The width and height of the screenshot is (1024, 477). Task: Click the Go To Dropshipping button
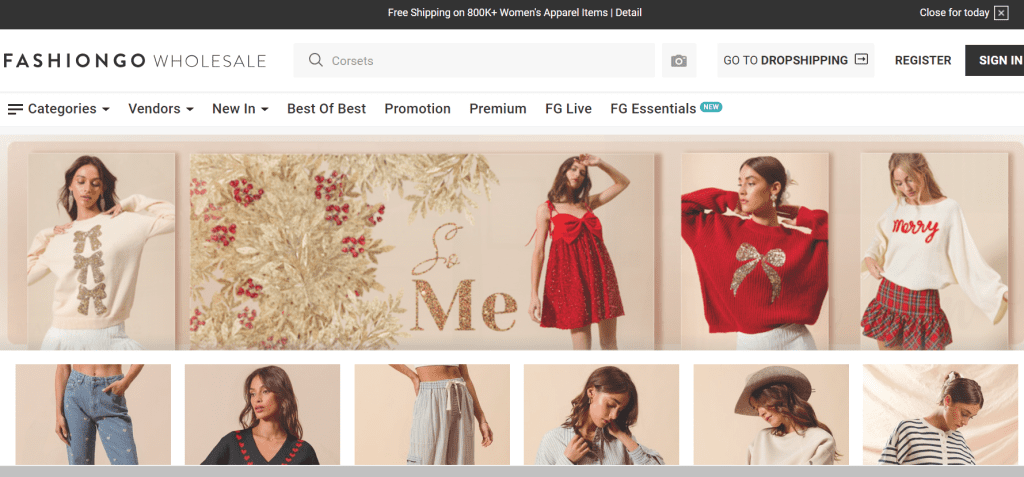pyautogui.click(x=795, y=60)
